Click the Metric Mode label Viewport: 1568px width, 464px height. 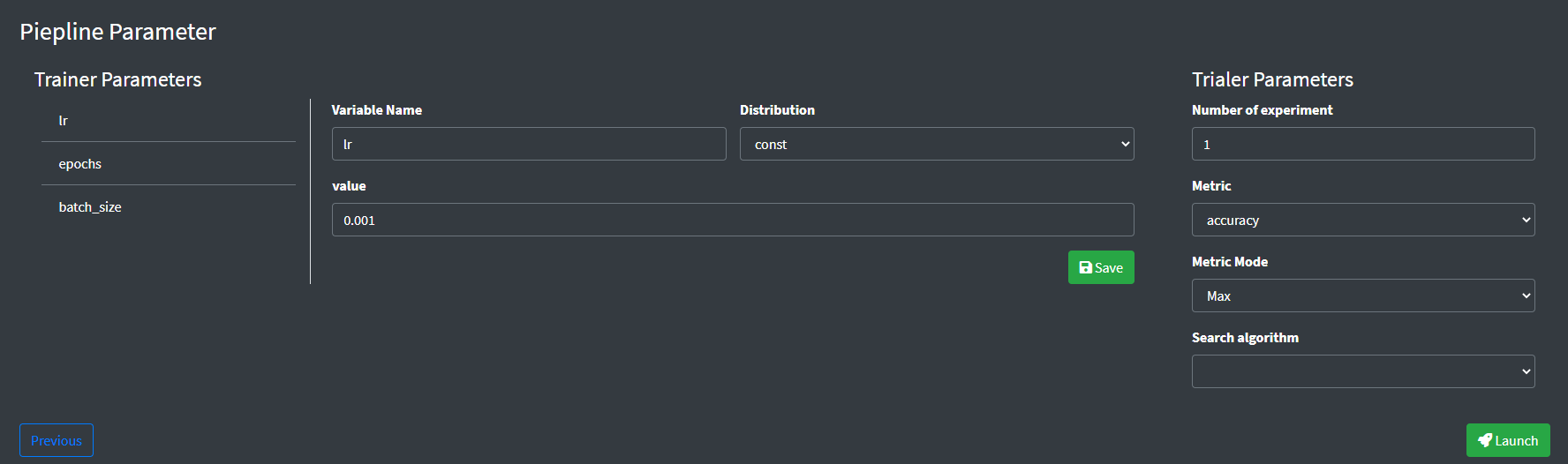[x=1230, y=262]
